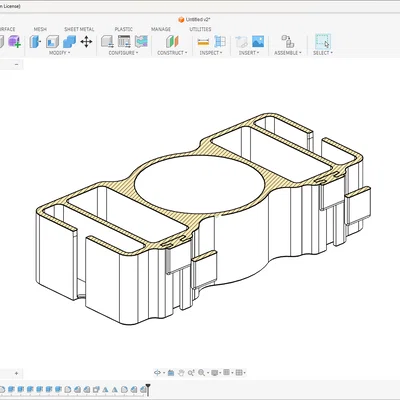The image size is (400, 400).
Task: Switch to the UTILITIES tab
Action: pyautogui.click(x=200, y=29)
